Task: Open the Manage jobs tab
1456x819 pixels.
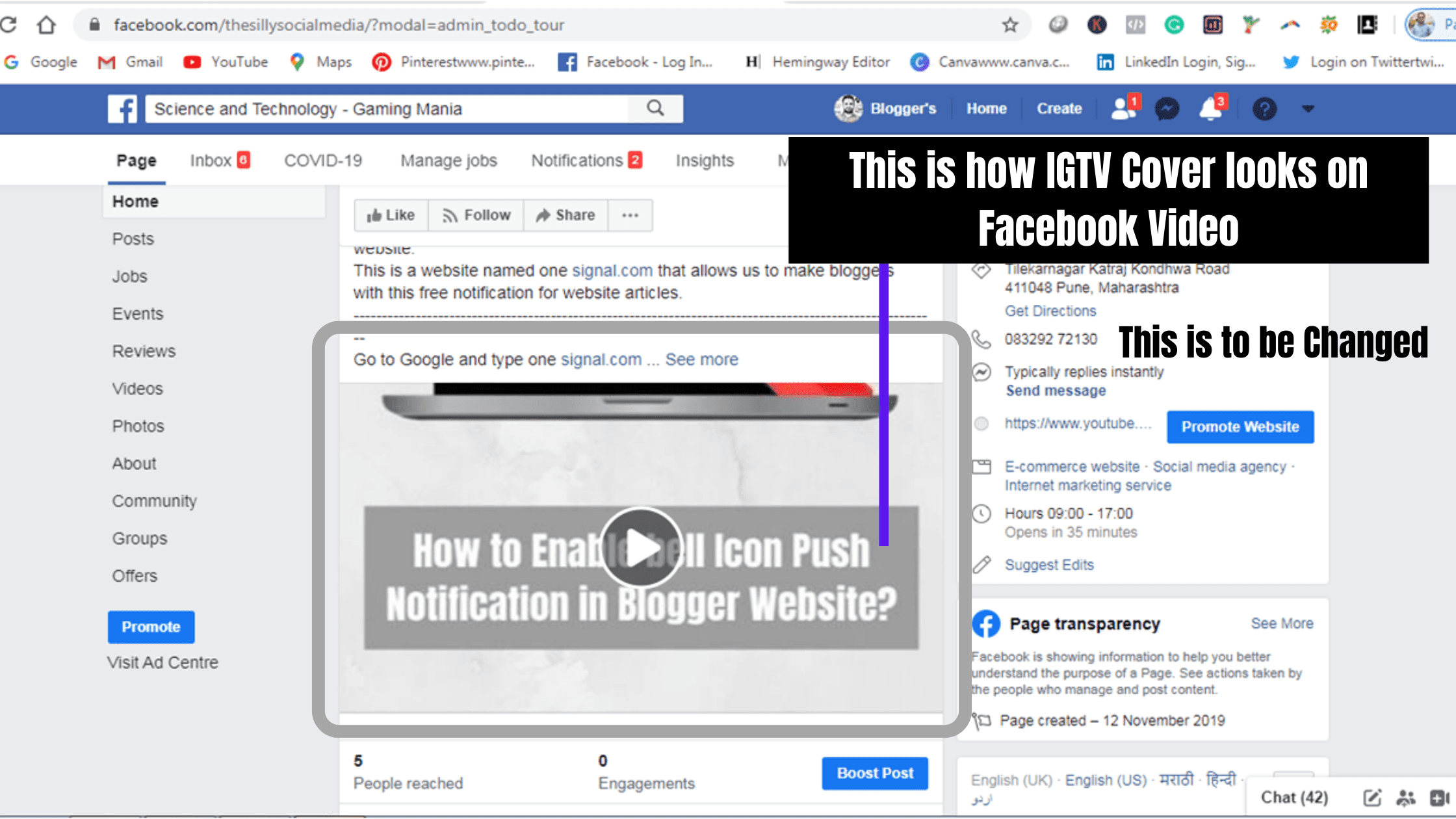Action: 448,161
